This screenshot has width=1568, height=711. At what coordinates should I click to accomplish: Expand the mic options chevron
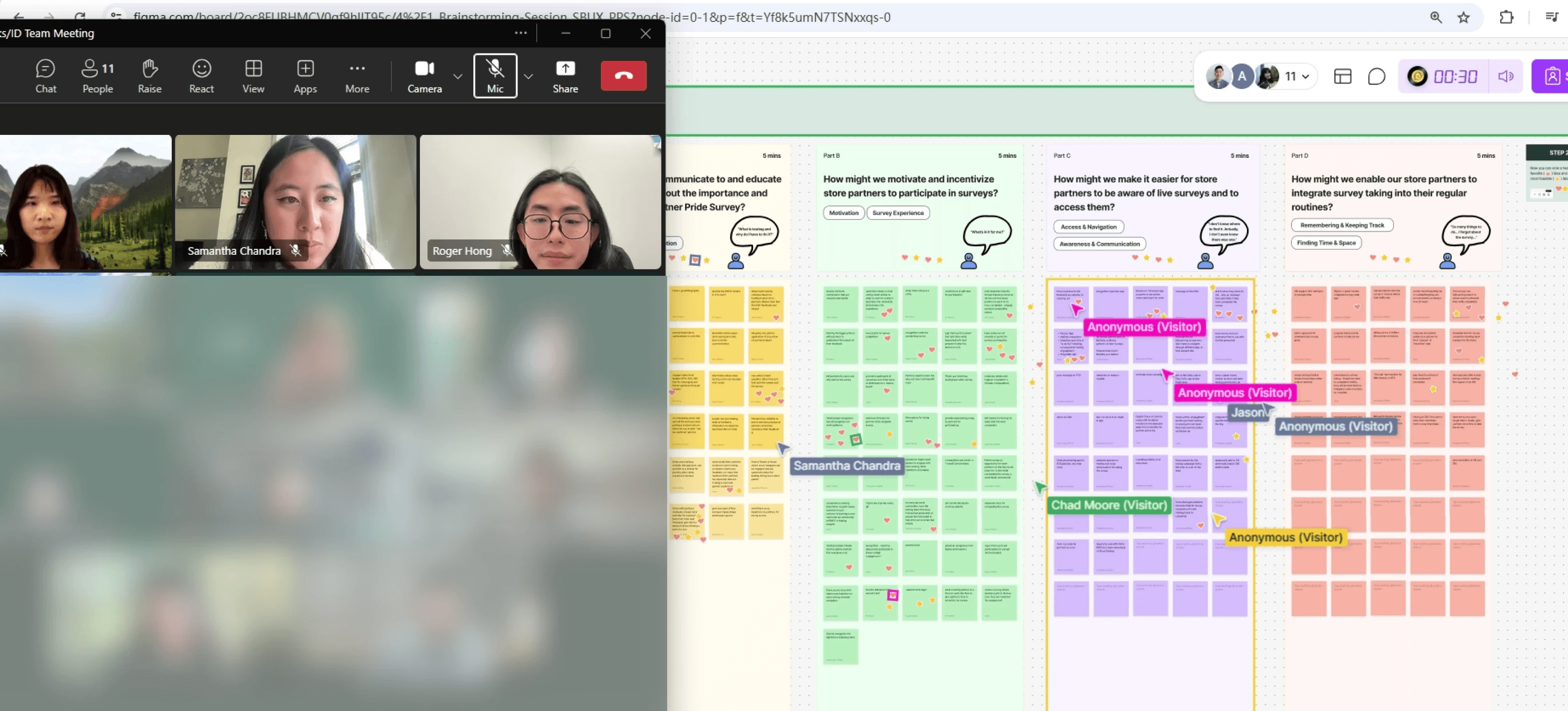click(528, 76)
